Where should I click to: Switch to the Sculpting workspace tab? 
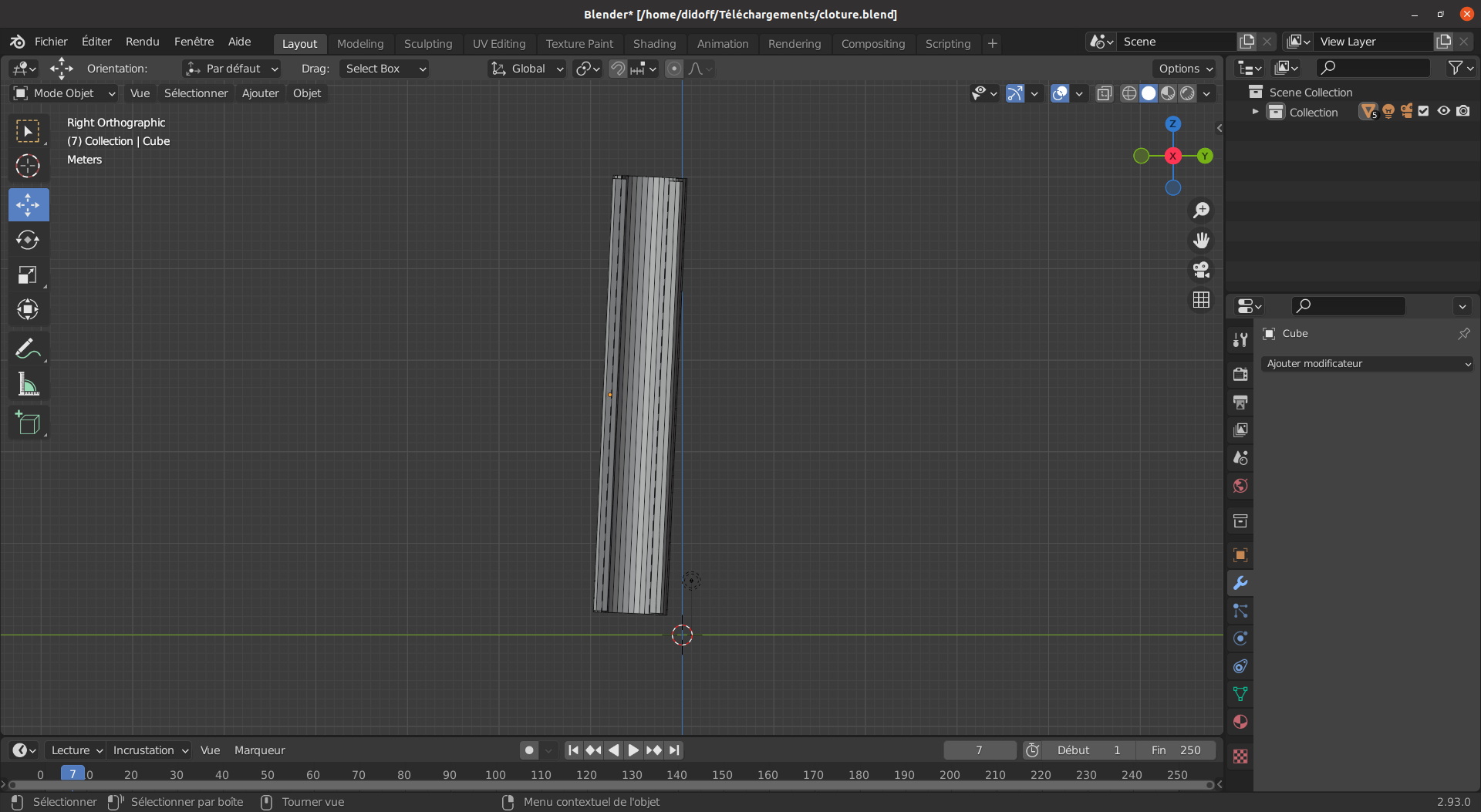(x=427, y=44)
